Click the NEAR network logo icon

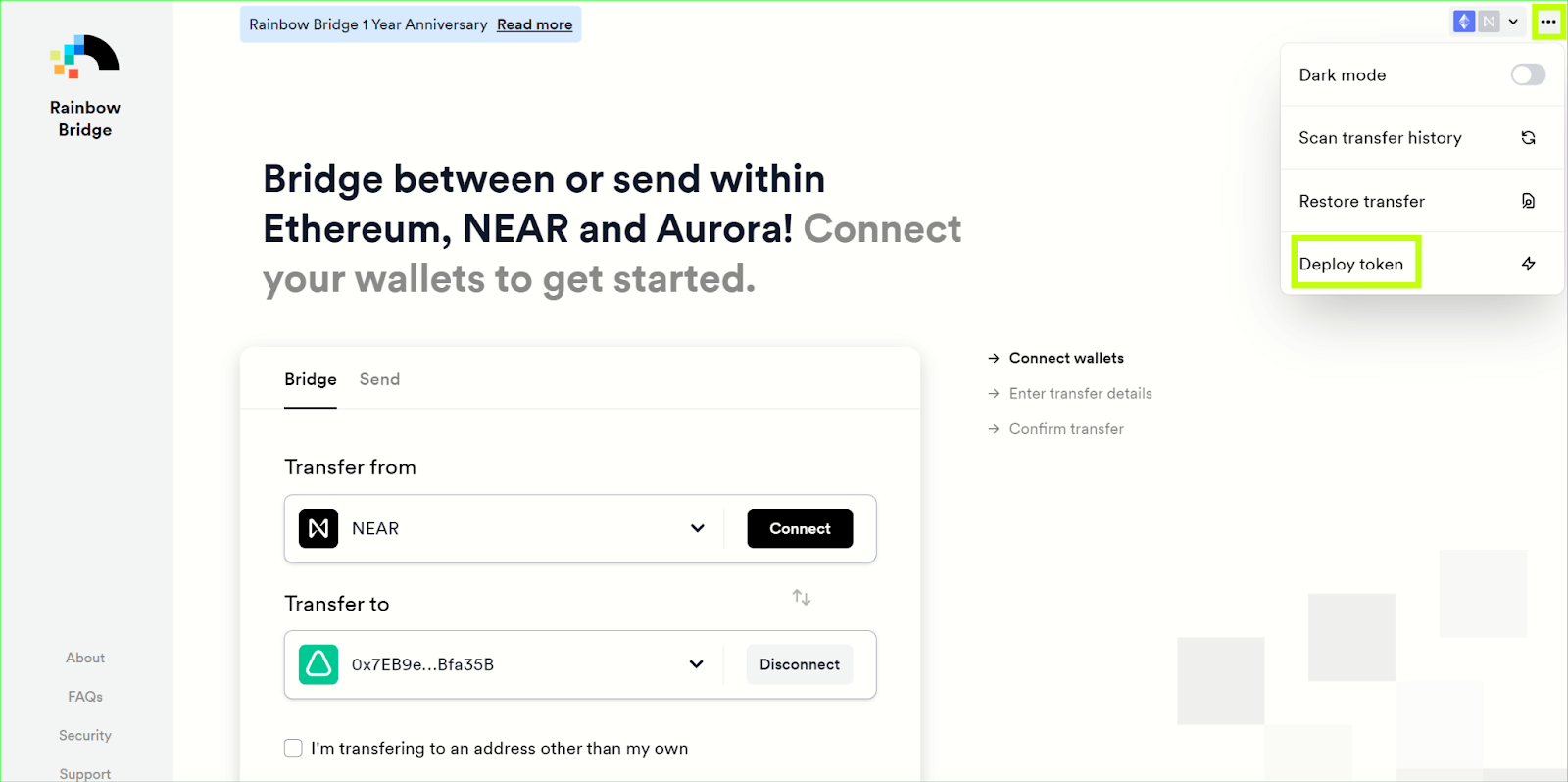point(318,528)
